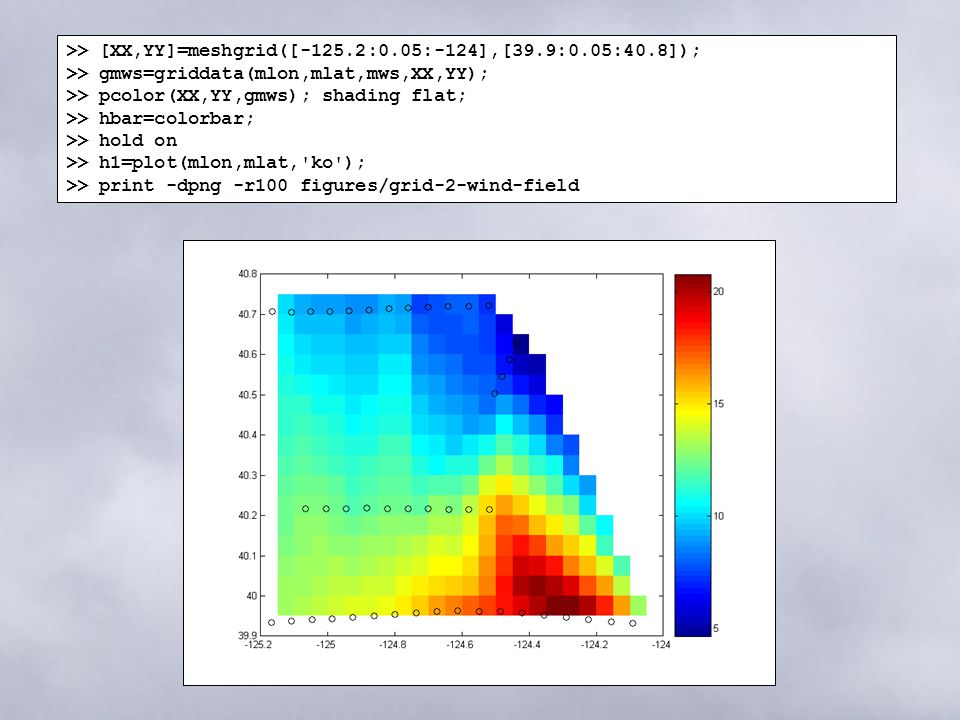Click the y-axis label 40.6
The image size is (960, 720).
click(x=247, y=354)
